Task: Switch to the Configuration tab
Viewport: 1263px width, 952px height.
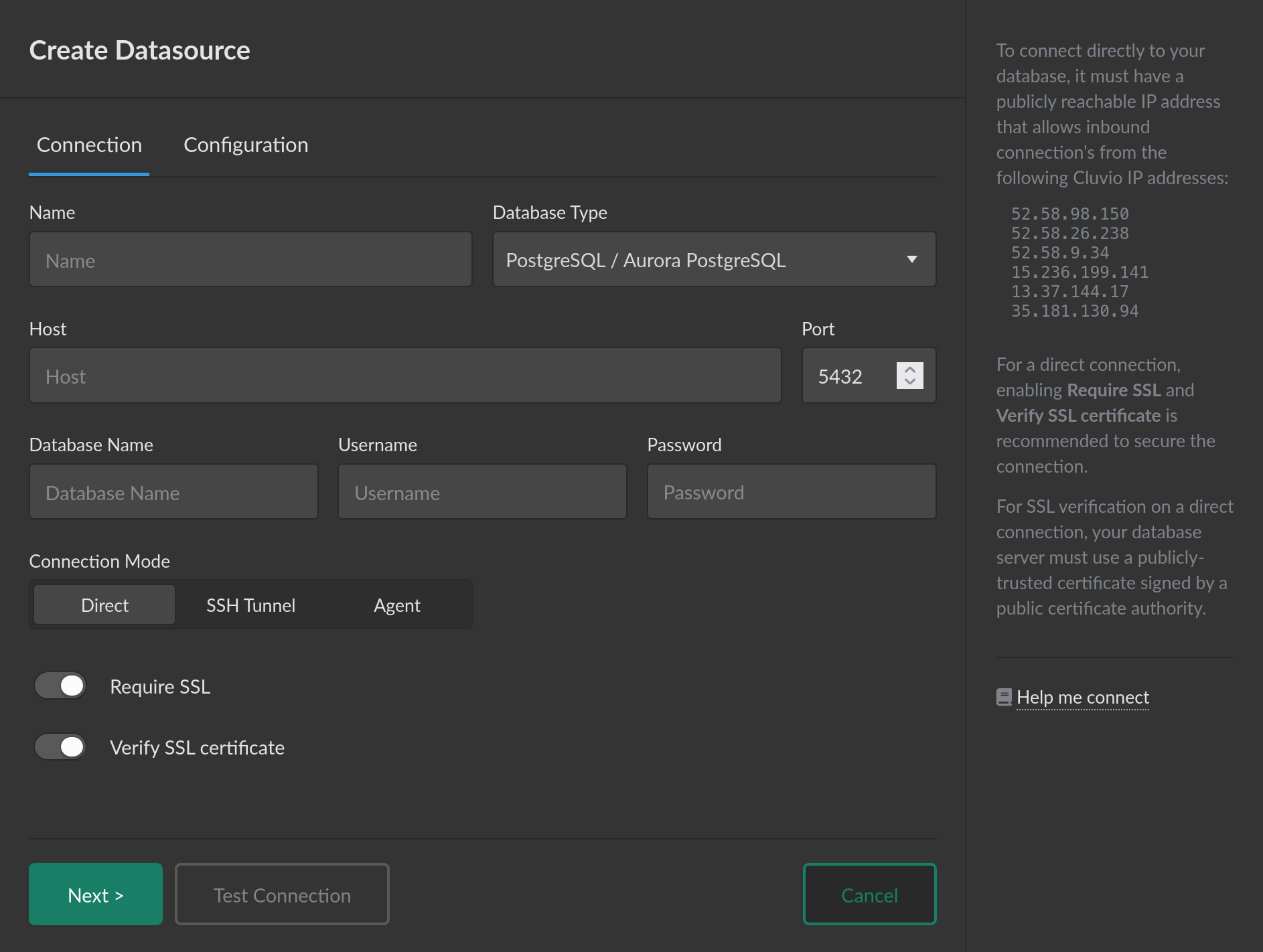Action: coord(246,145)
